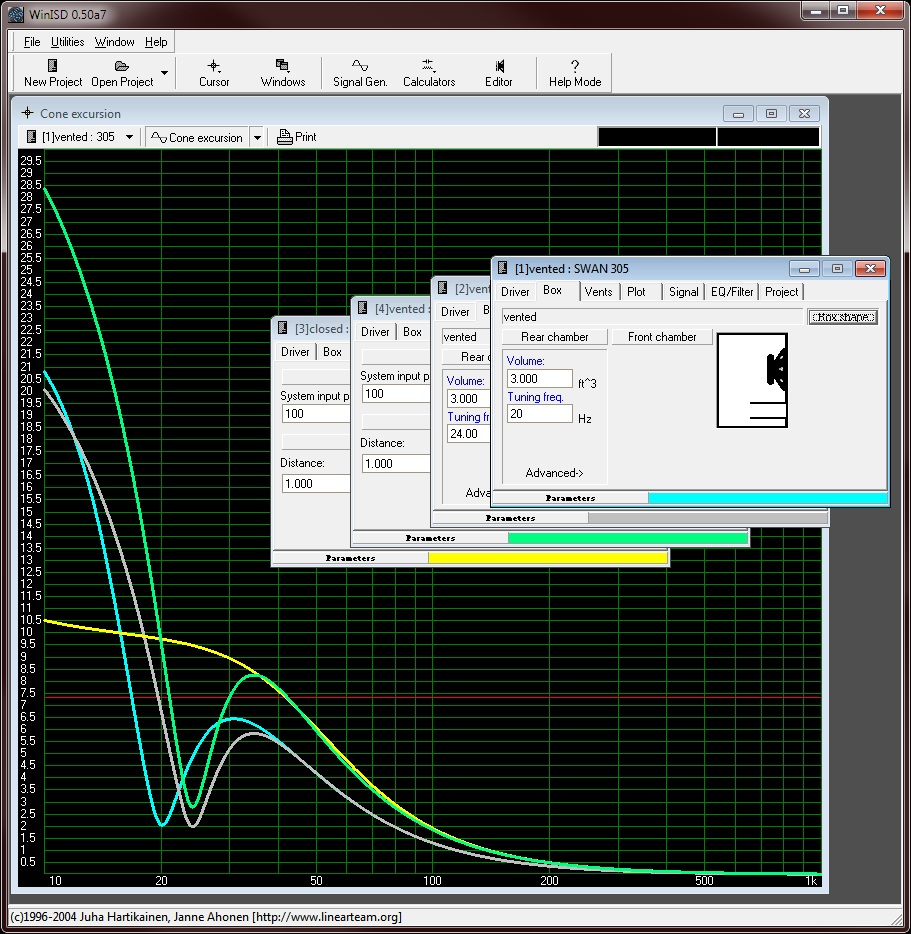911x934 pixels.
Task: Click the Print button in graph window
Action: click(297, 137)
